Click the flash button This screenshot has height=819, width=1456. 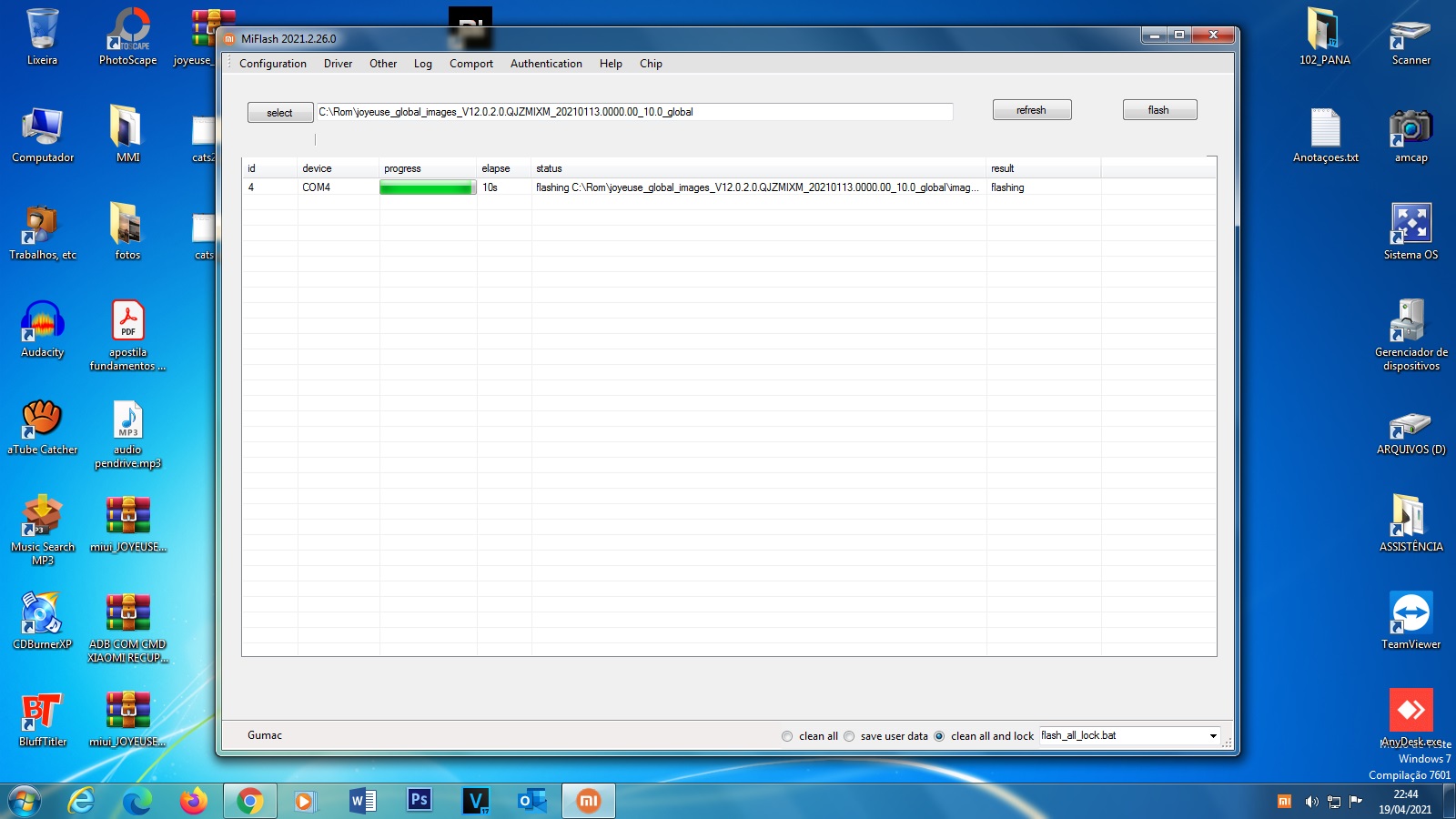pos(1159,110)
